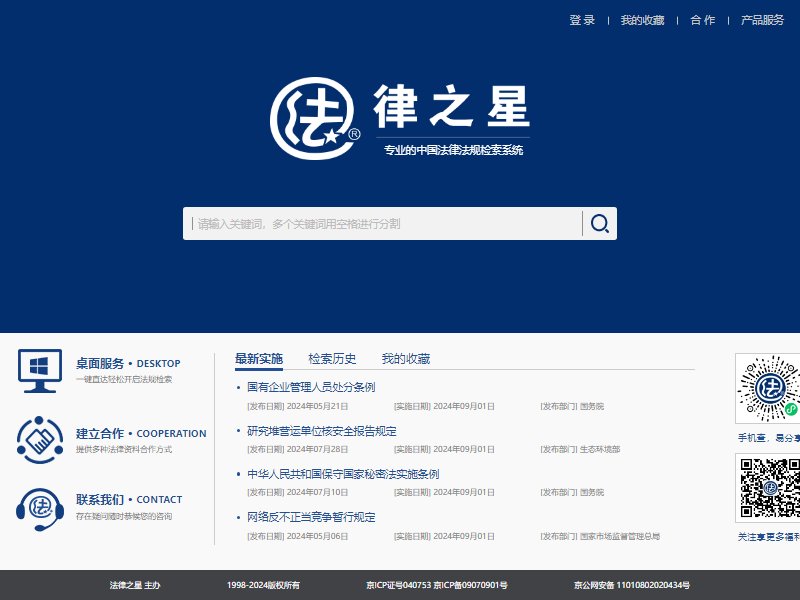Click 法律之星 主办 in footer
This screenshot has width=800, height=600.
click(135, 585)
